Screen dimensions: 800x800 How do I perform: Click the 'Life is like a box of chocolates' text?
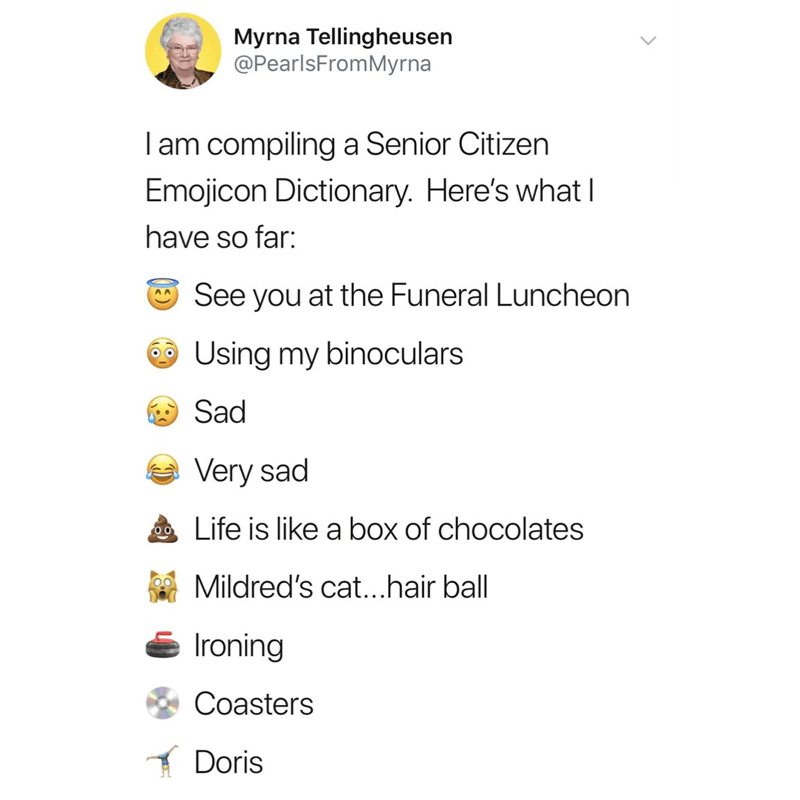pos(388,529)
